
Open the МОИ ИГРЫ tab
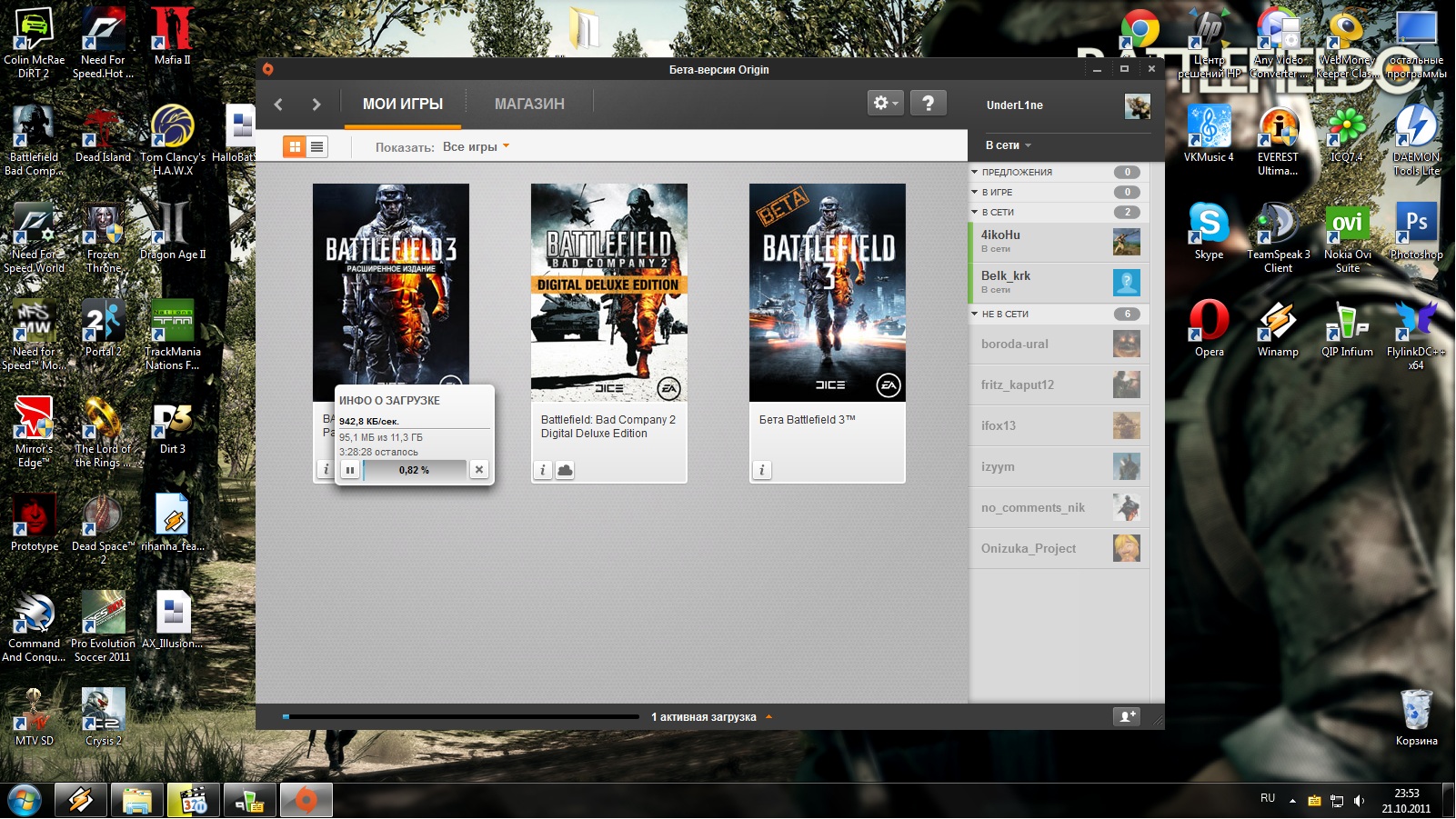(x=403, y=105)
